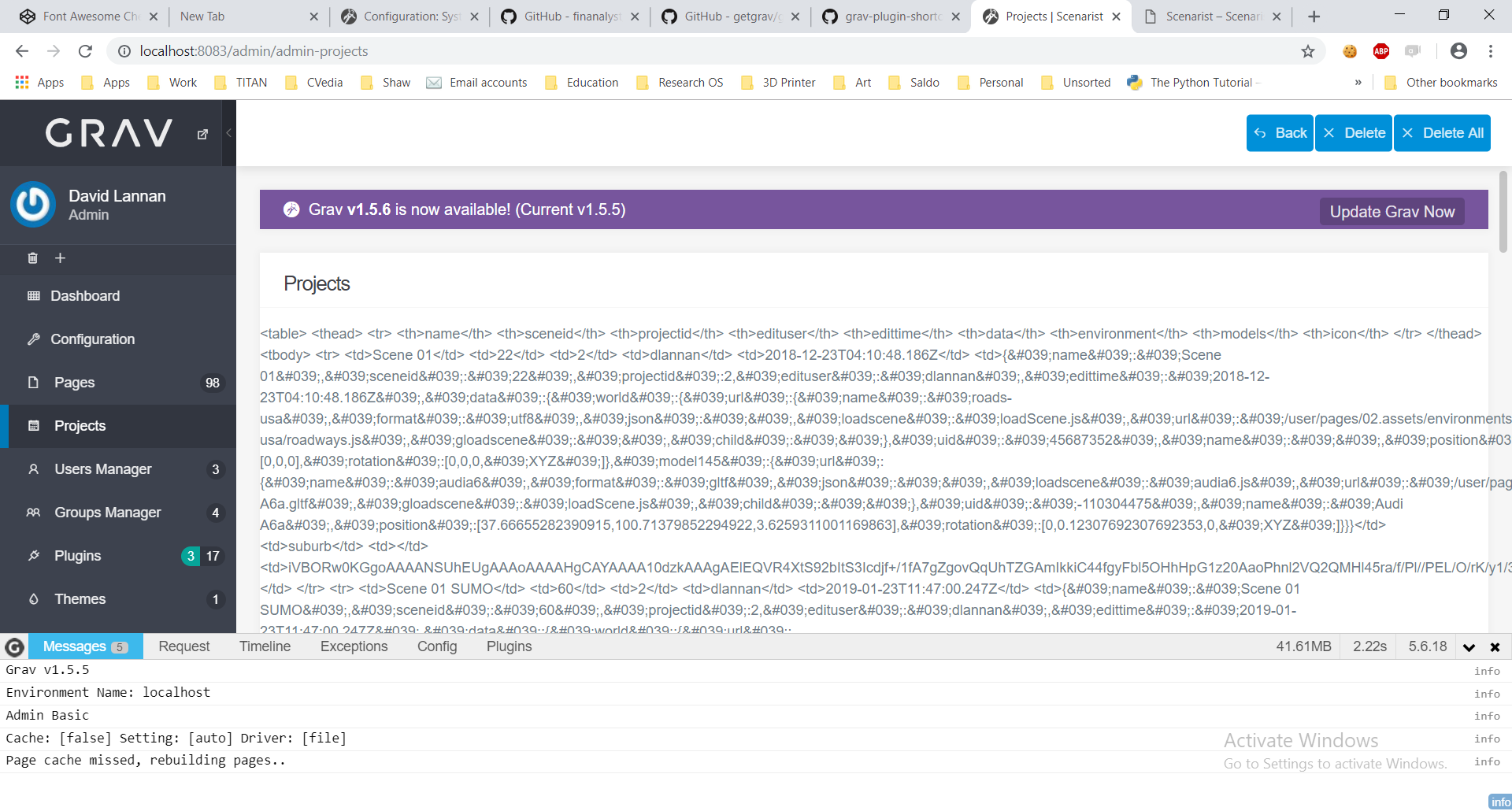Open the Dashboard sidebar item
This screenshot has width=1512, height=811.
[x=118, y=296]
